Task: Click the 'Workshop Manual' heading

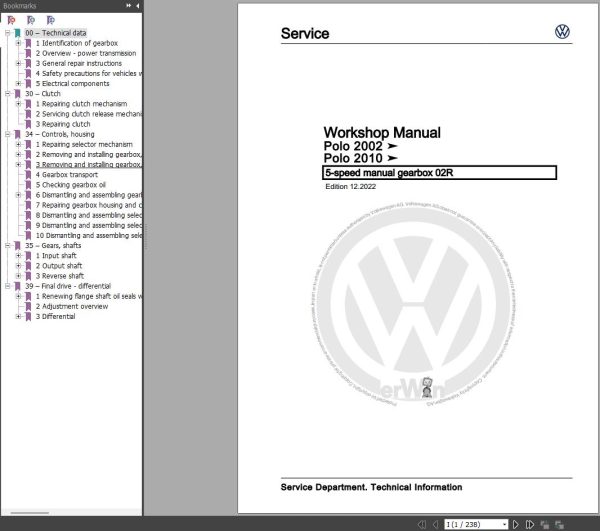Action: click(x=382, y=132)
